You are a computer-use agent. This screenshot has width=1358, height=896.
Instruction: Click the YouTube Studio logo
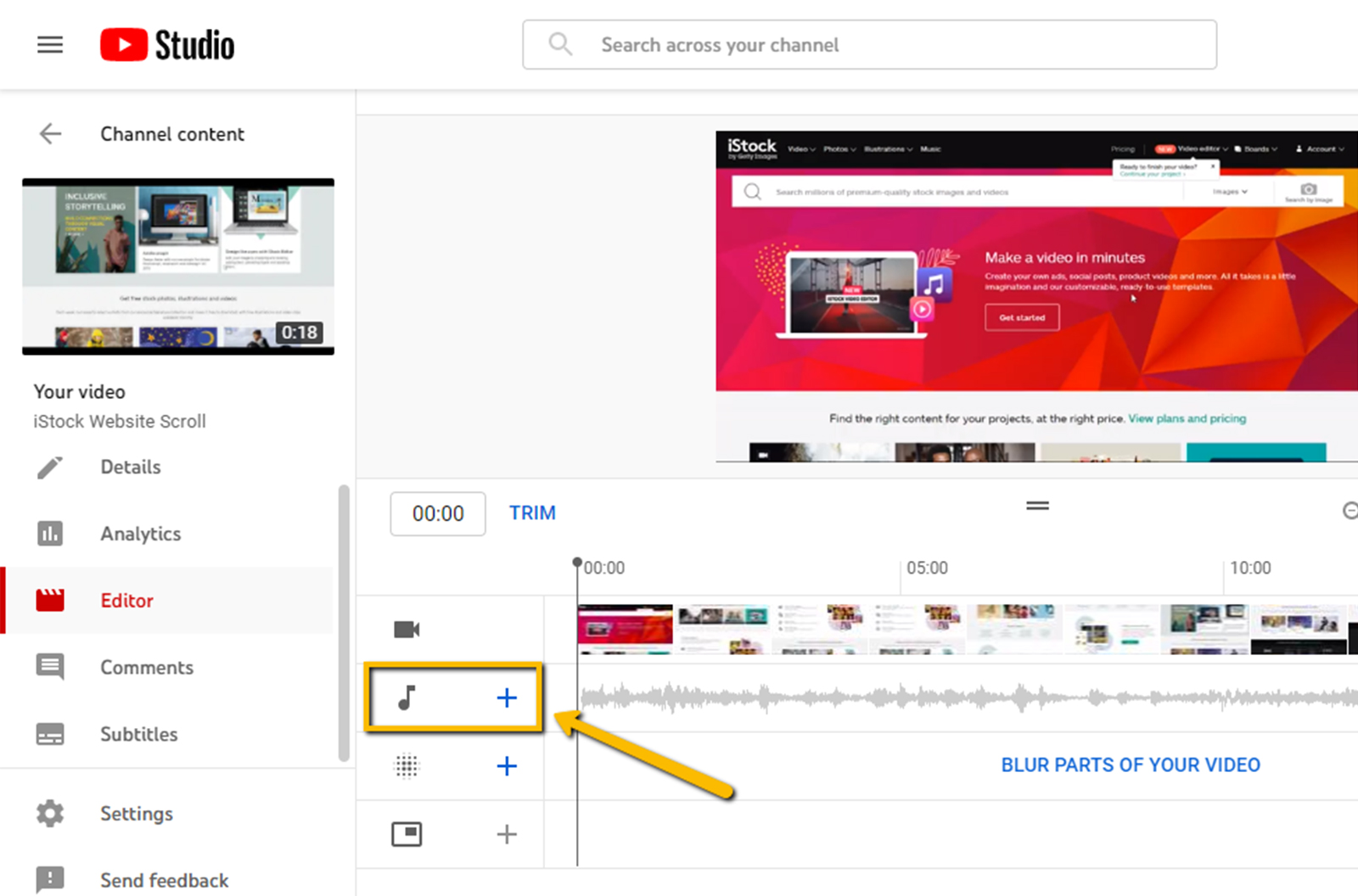point(167,45)
